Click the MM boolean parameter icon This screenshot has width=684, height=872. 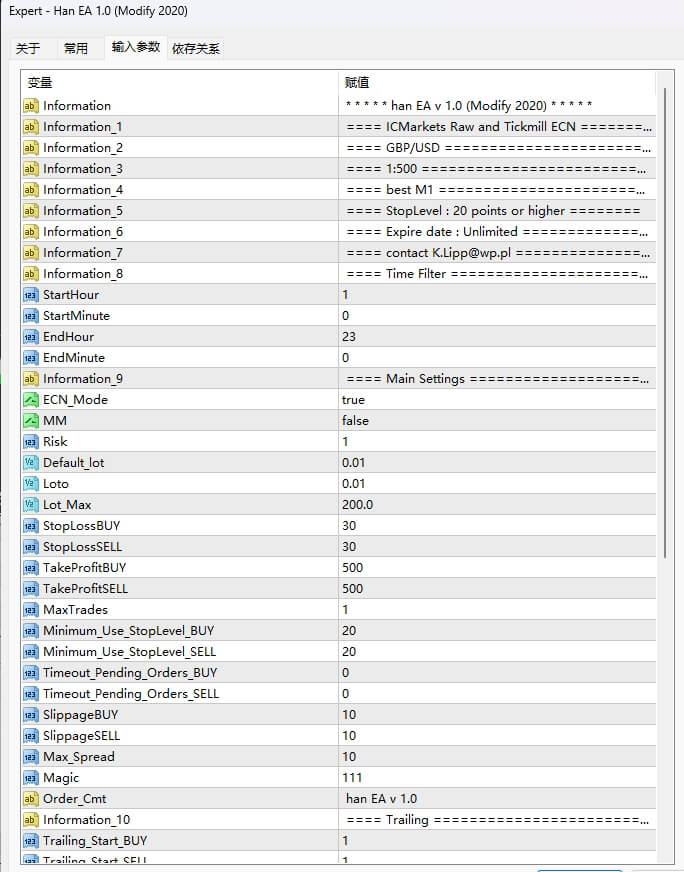[x=30, y=421]
